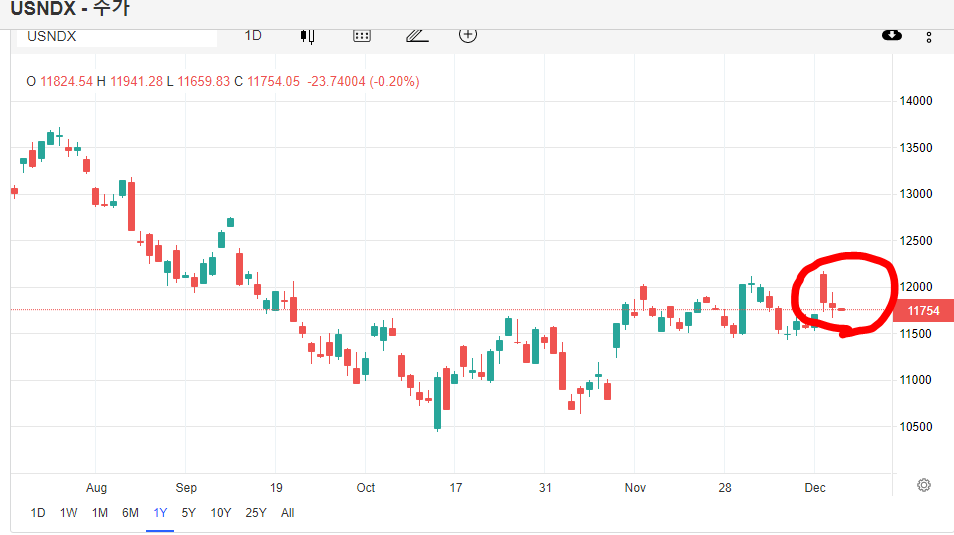Select the drawing pencil tool

click(x=417, y=36)
